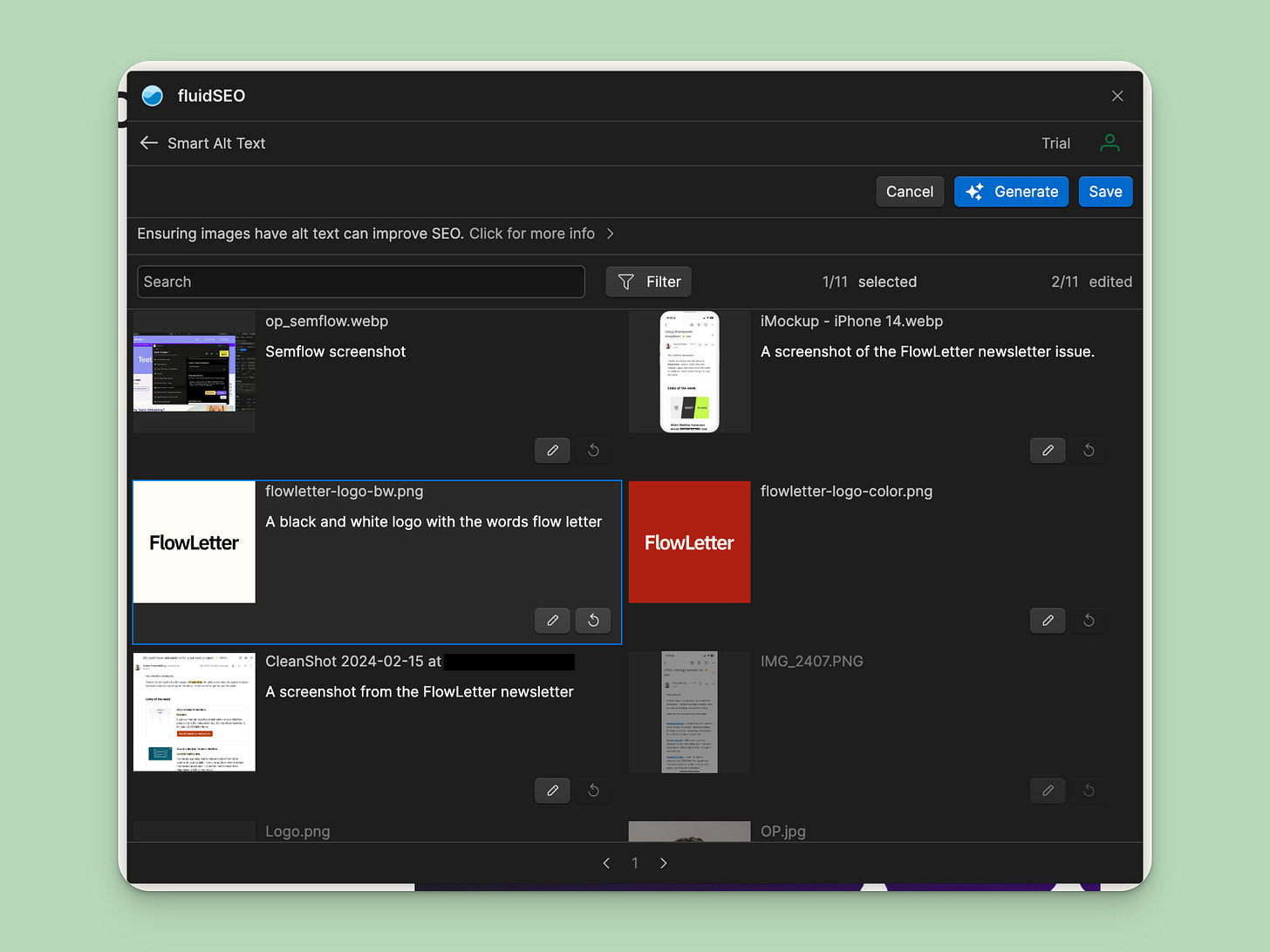Click 'A screenshot from the FlowLetter newsletter' text
1270x952 pixels.
420,691
